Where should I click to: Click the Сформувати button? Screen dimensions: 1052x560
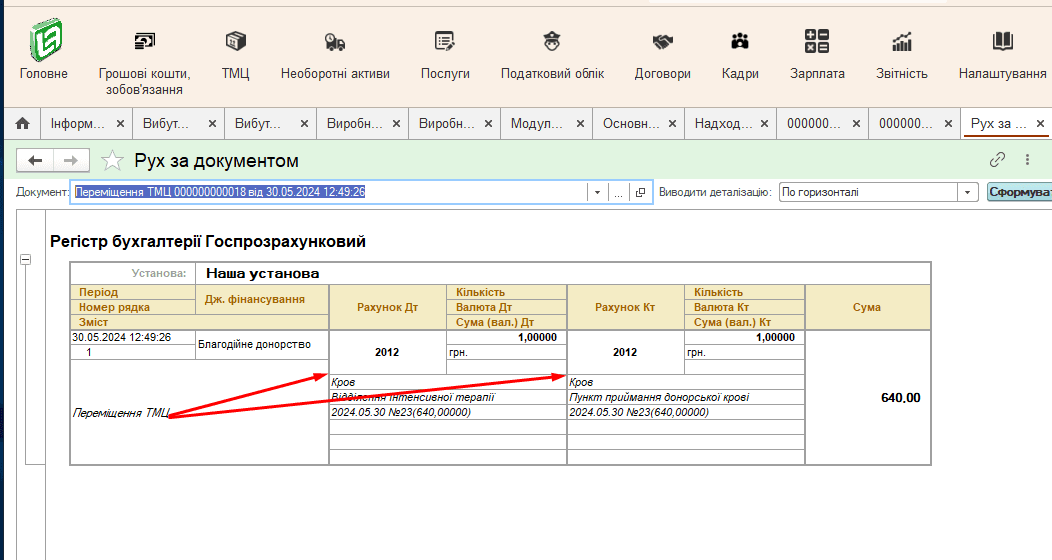[1018, 193]
